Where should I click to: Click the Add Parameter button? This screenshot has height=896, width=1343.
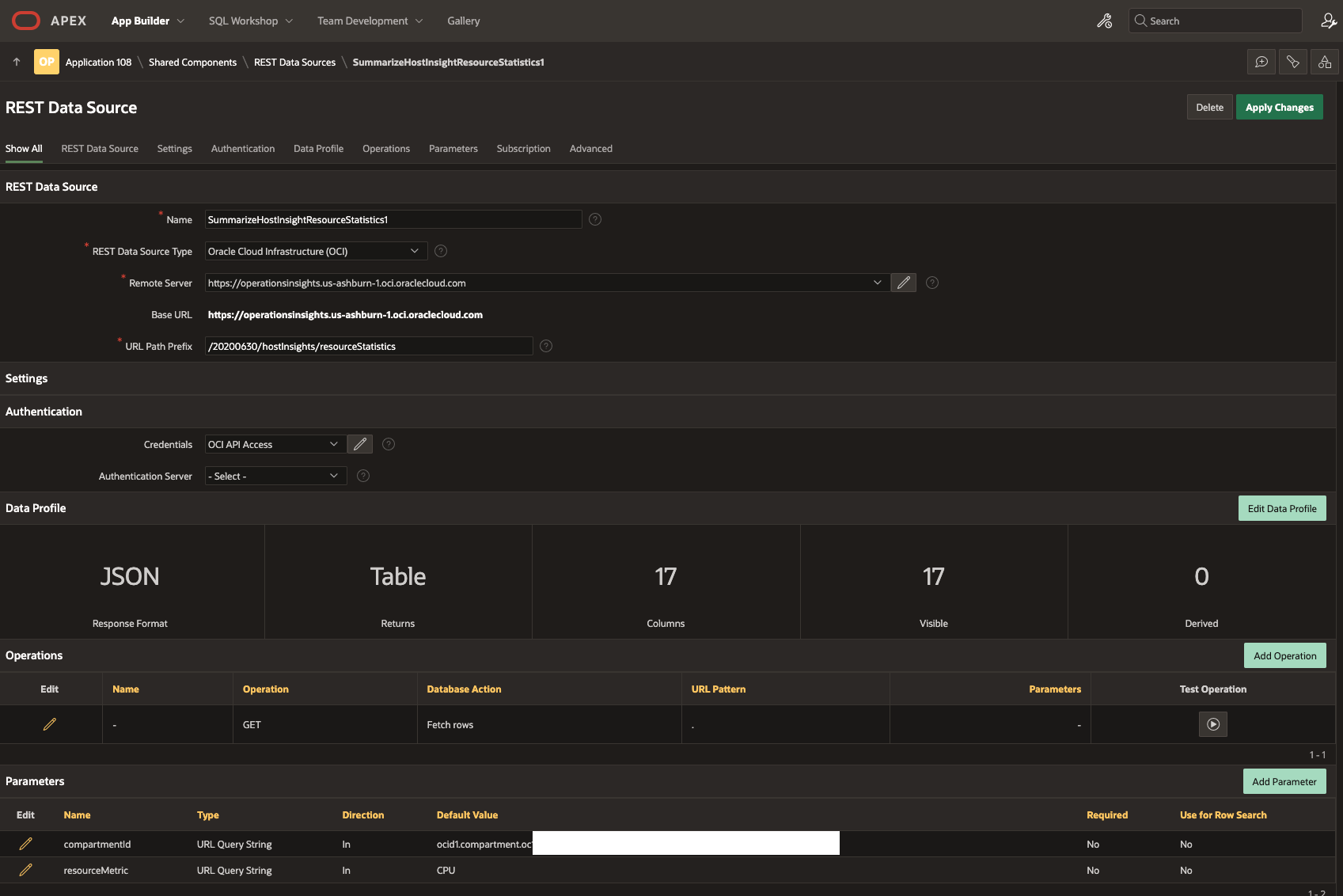(x=1284, y=781)
